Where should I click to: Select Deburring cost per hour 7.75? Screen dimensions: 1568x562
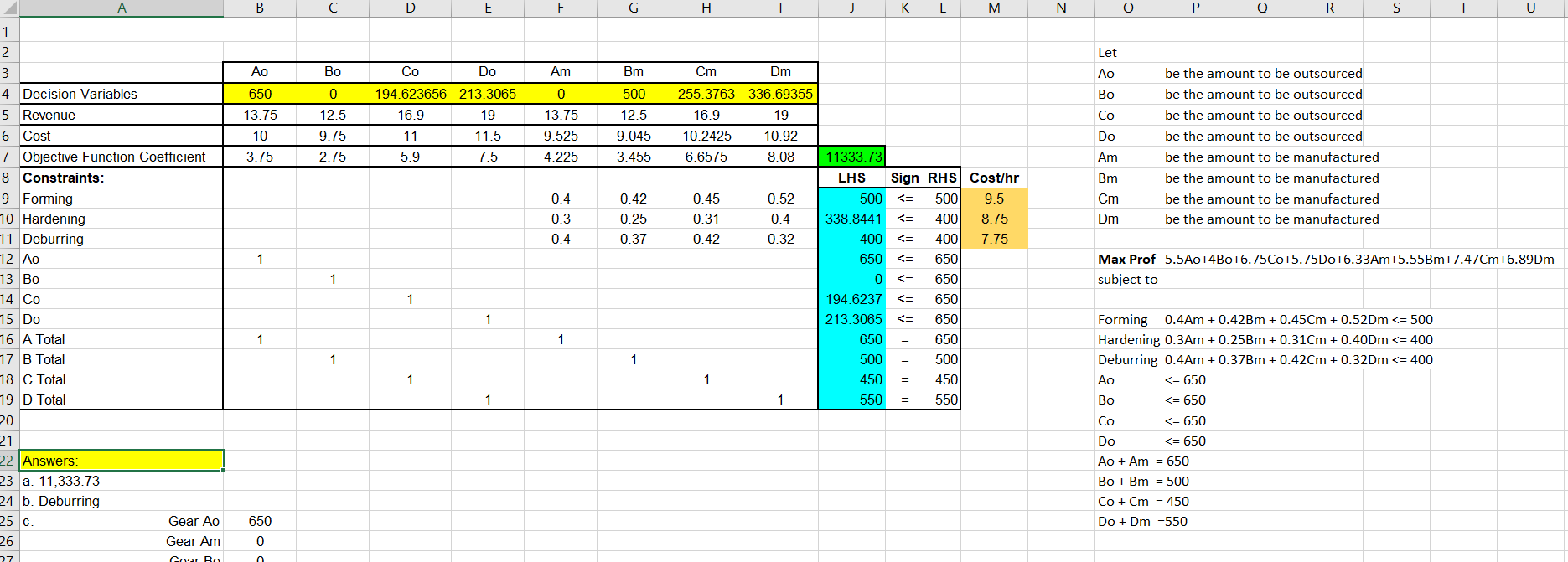coord(994,239)
